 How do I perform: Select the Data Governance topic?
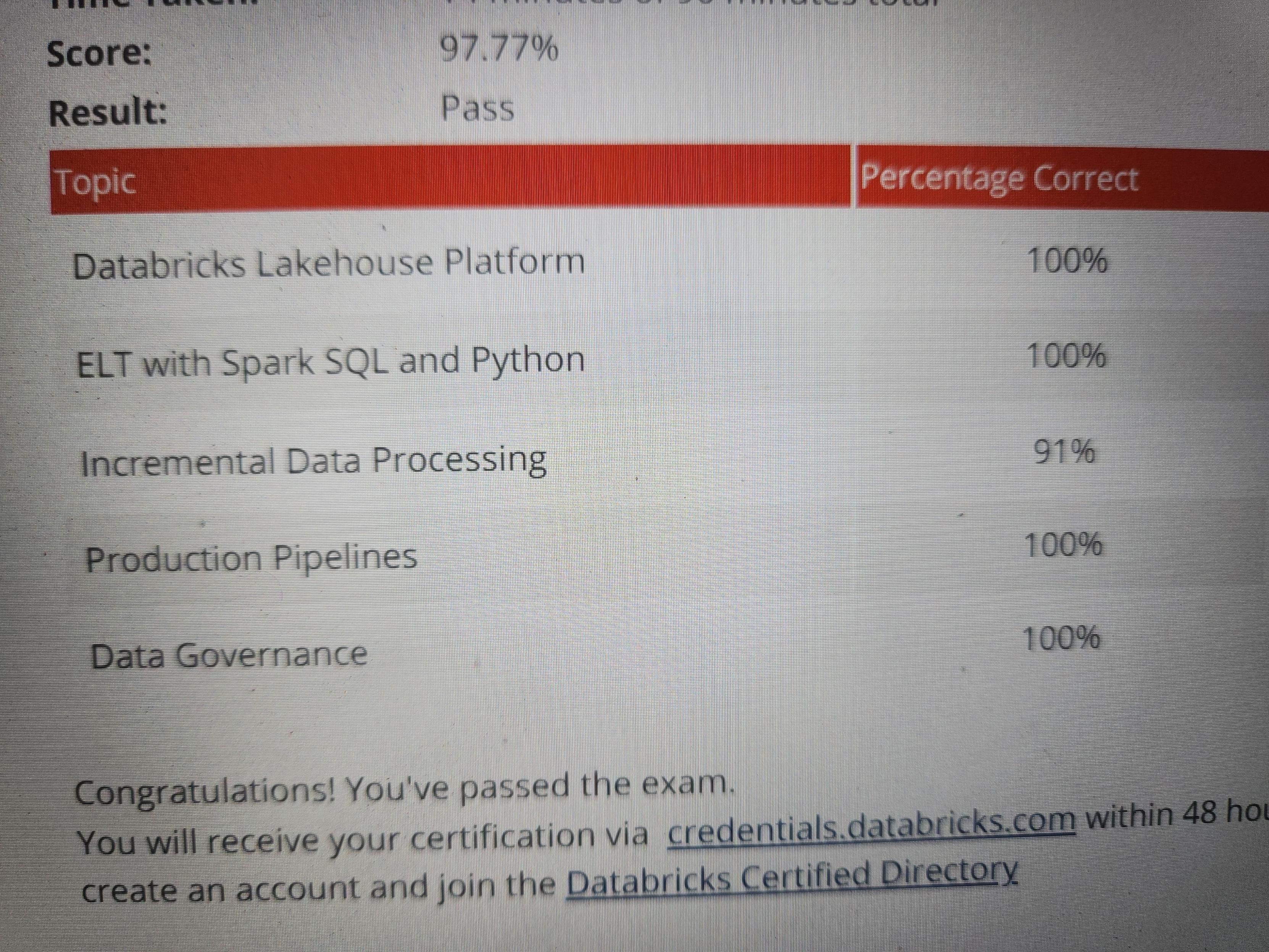[x=229, y=655]
